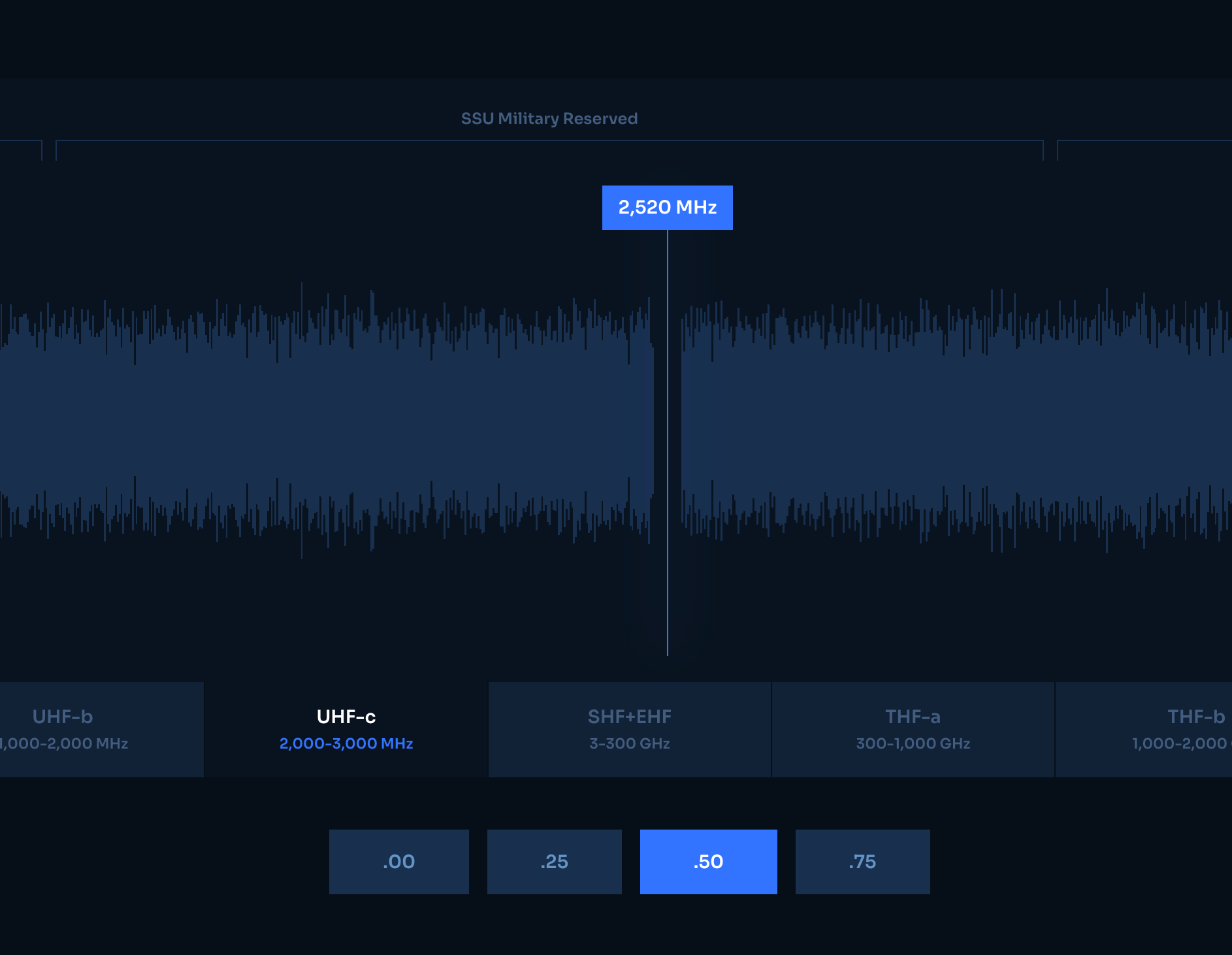
Task: Select the .75 frequency offset
Action: click(x=862, y=861)
